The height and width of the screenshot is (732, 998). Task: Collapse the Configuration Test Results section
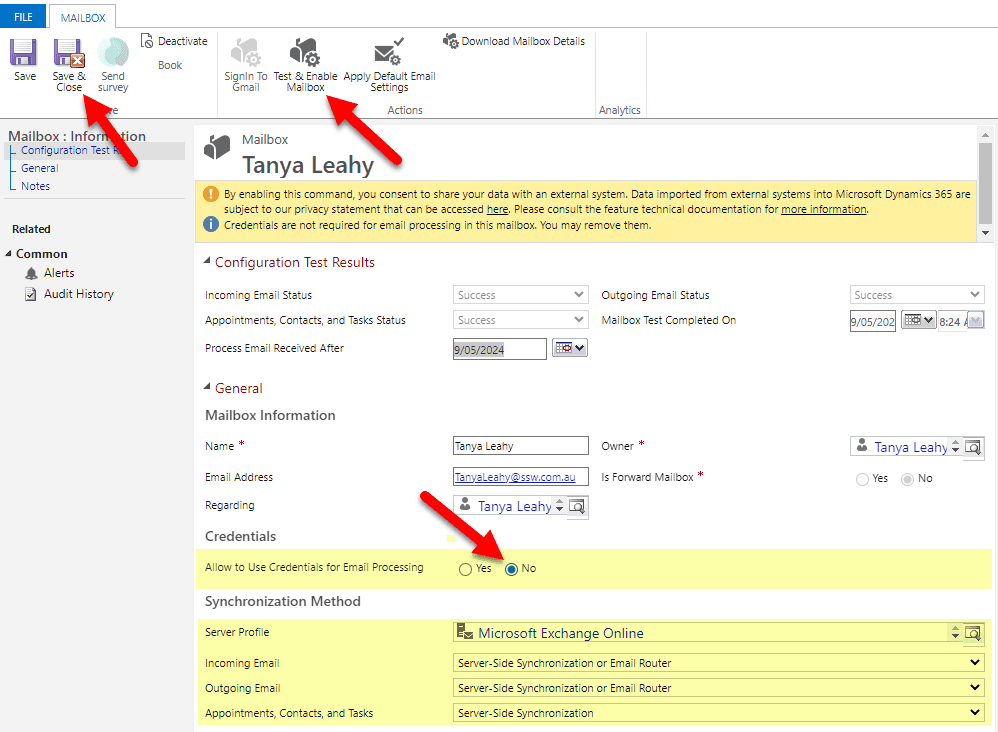tap(207, 262)
